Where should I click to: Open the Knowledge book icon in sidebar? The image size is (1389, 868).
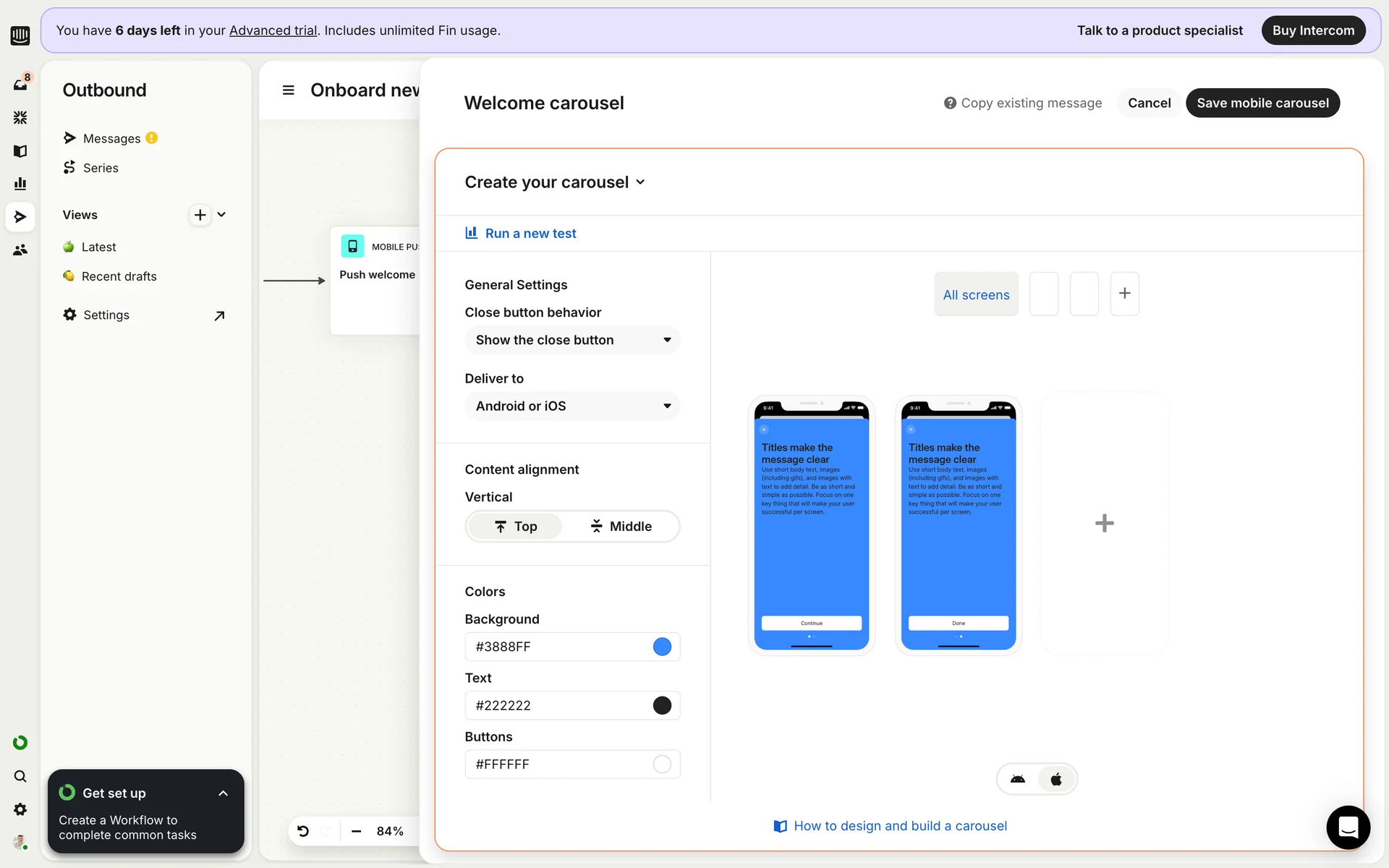coord(20,150)
